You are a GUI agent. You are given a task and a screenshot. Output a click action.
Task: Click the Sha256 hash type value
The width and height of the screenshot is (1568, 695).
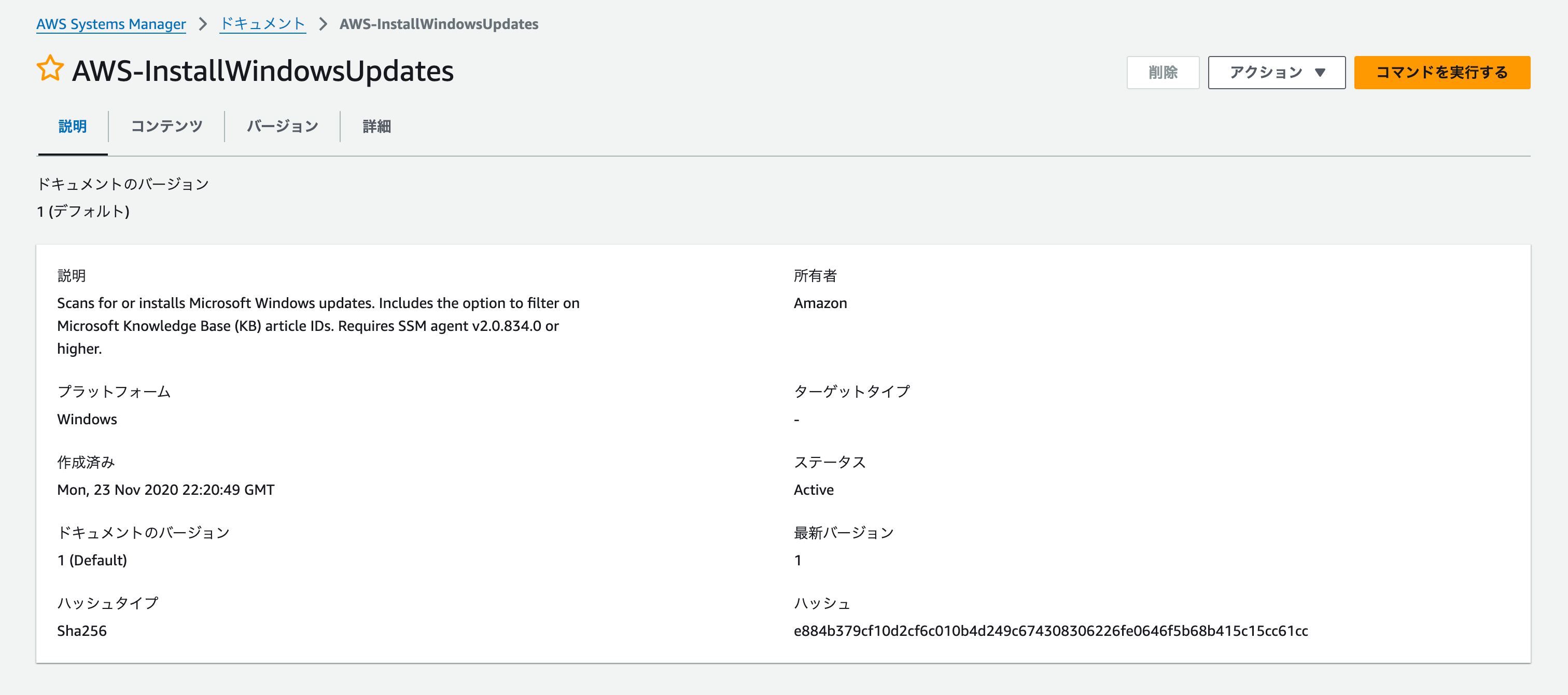pos(81,631)
